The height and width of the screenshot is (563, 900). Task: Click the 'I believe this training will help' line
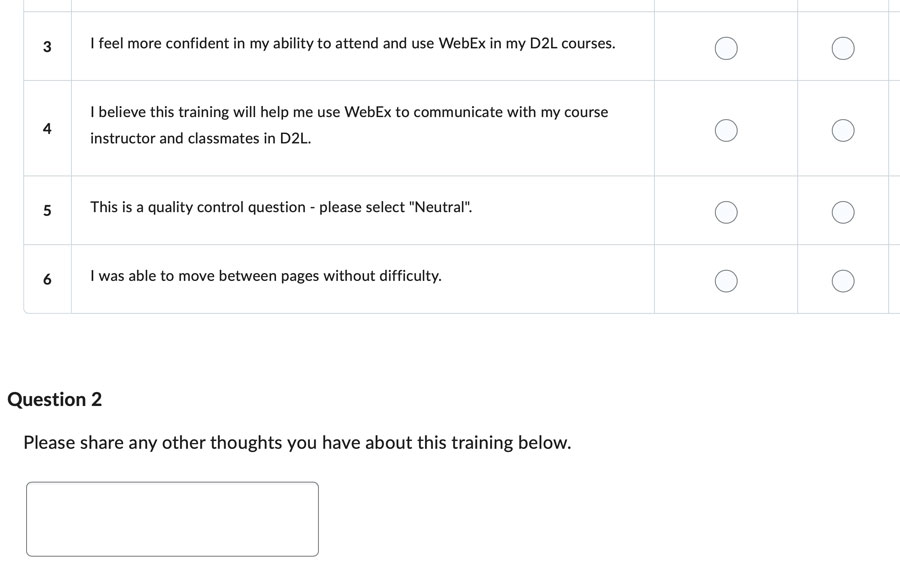349,112
